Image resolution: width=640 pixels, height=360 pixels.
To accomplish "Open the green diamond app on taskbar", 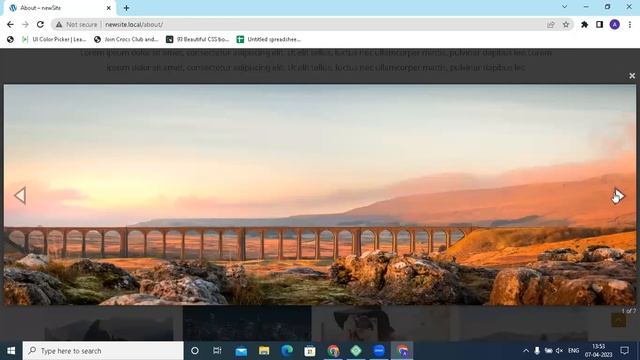I will click(x=356, y=351).
